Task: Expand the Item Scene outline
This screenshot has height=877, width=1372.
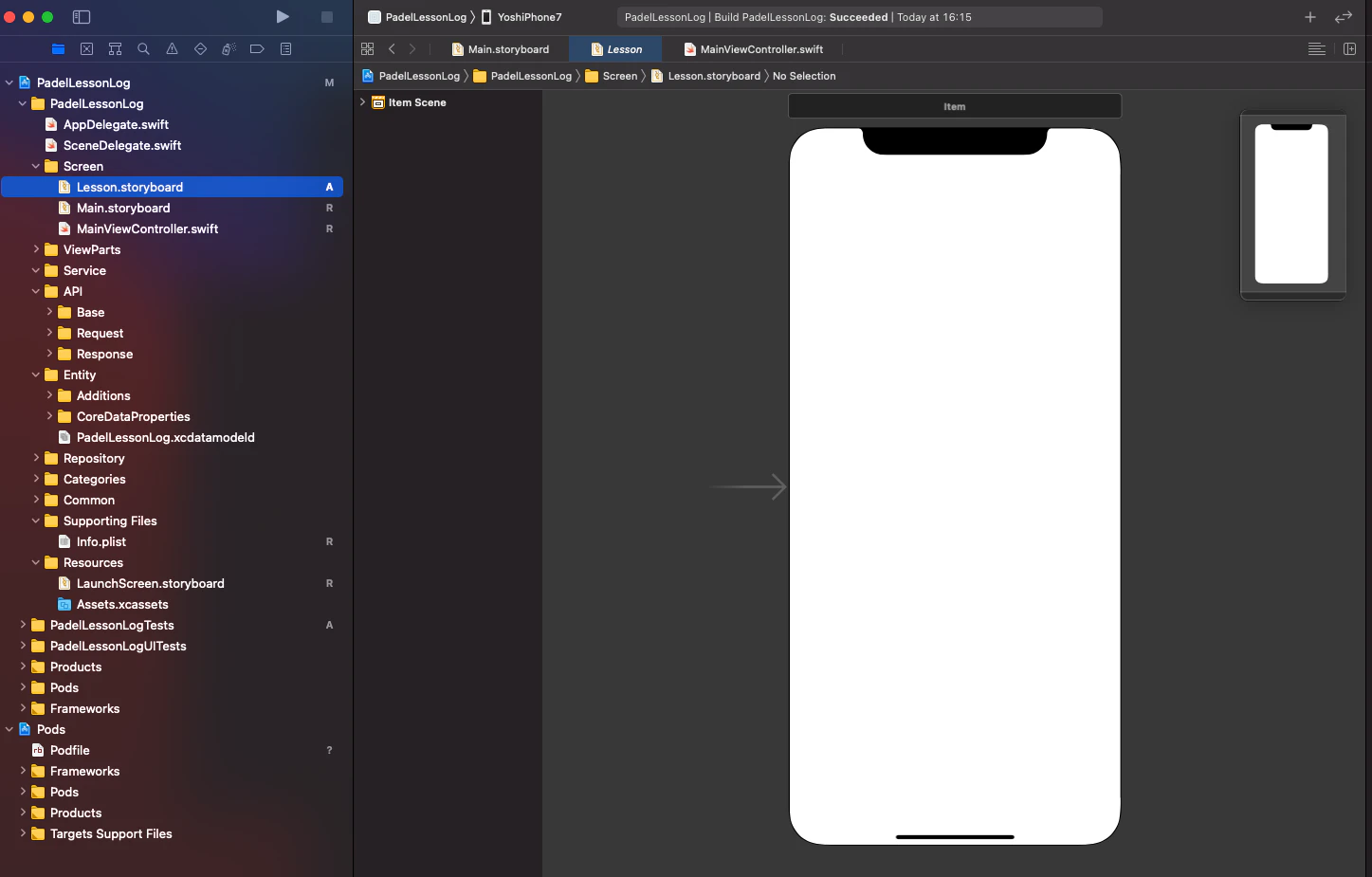Action: pos(362,102)
